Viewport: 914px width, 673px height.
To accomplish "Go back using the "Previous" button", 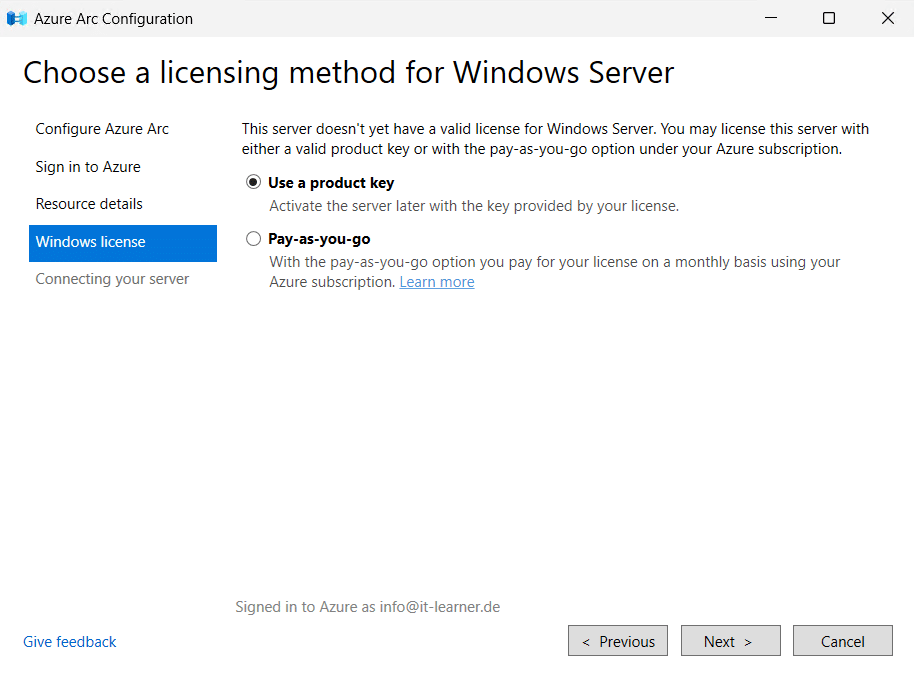I will click(x=617, y=640).
